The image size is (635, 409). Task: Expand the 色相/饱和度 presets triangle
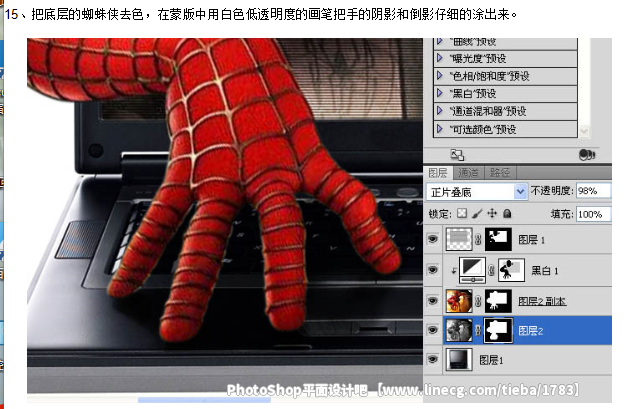pos(440,76)
